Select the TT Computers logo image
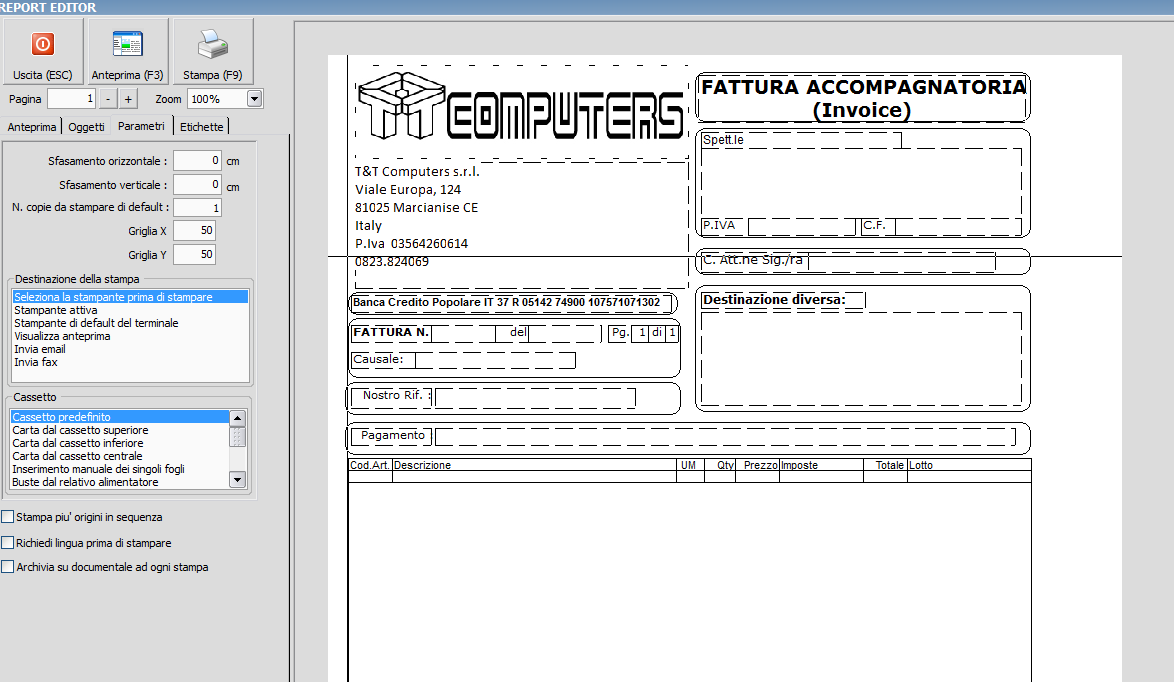The height and width of the screenshot is (682, 1174). pyautogui.click(x=521, y=106)
